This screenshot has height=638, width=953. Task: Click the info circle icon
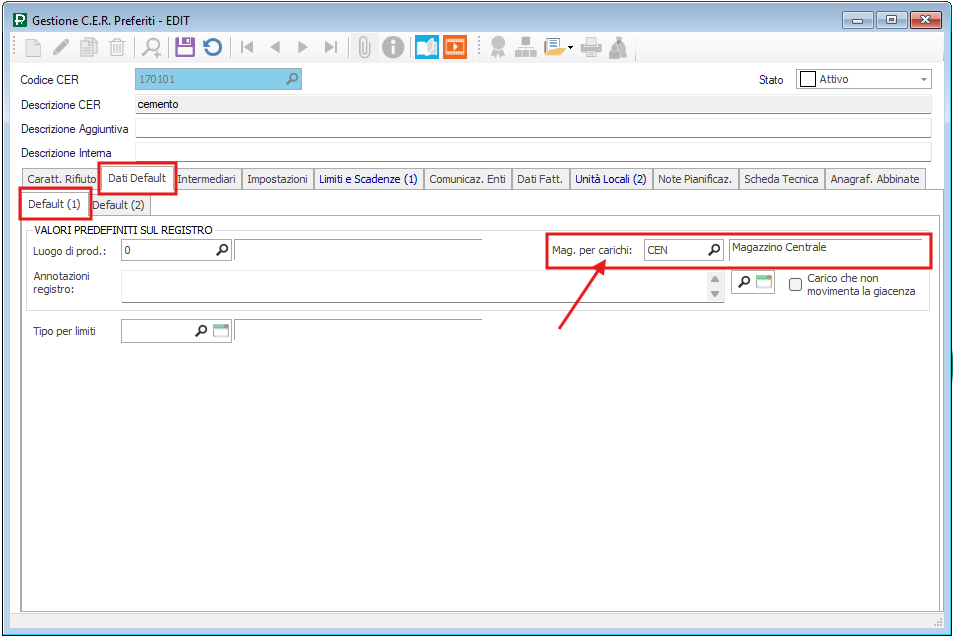tap(394, 47)
